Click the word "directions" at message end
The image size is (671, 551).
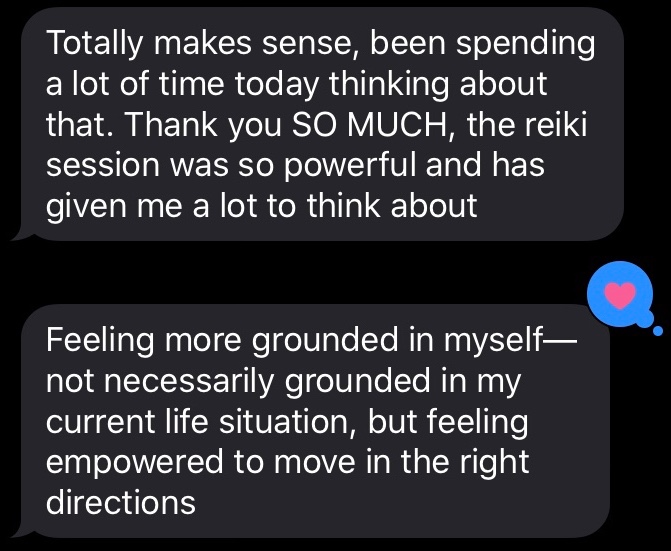[x=121, y=500]
